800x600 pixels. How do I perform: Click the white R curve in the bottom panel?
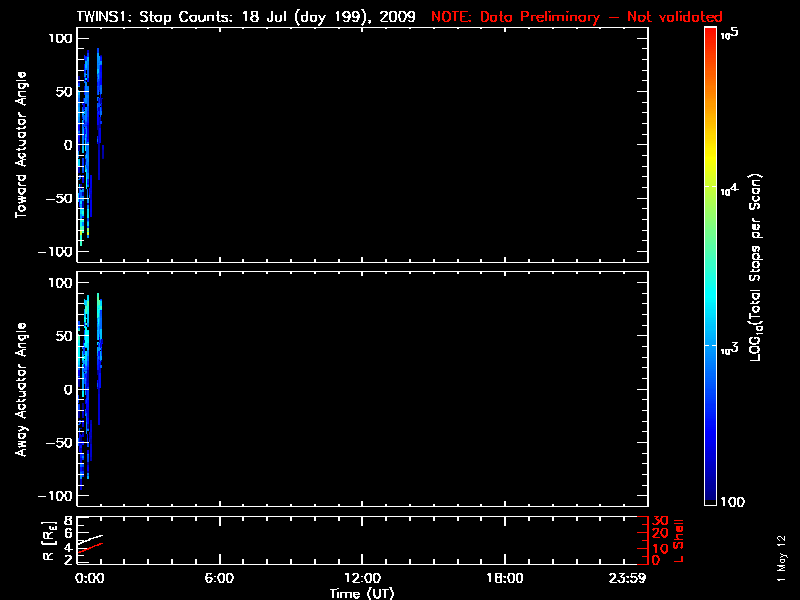(x=90, y=539)
